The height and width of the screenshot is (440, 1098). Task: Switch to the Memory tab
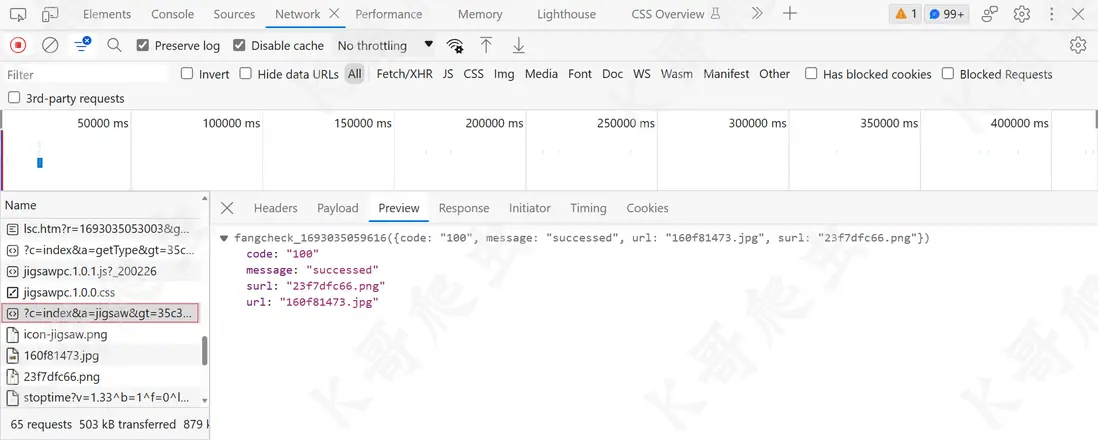click(480, 14)
